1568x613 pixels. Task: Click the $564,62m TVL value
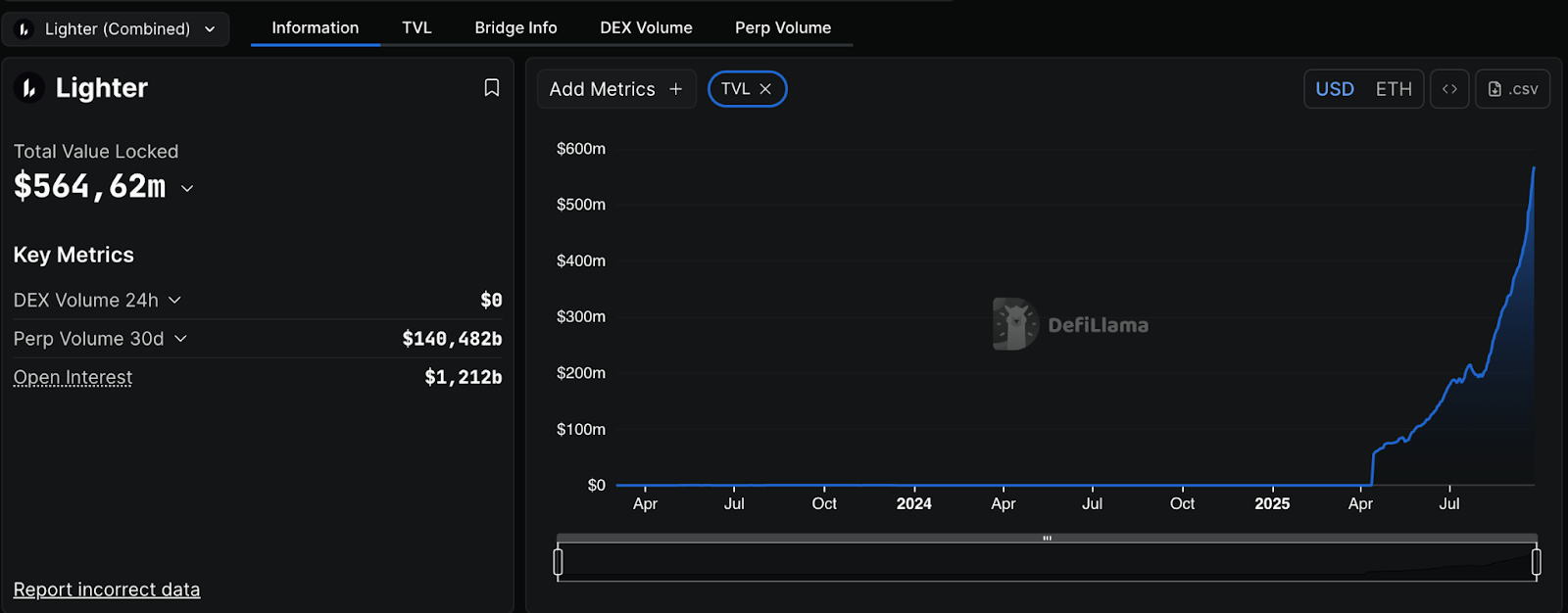click(x=89, y=186)
